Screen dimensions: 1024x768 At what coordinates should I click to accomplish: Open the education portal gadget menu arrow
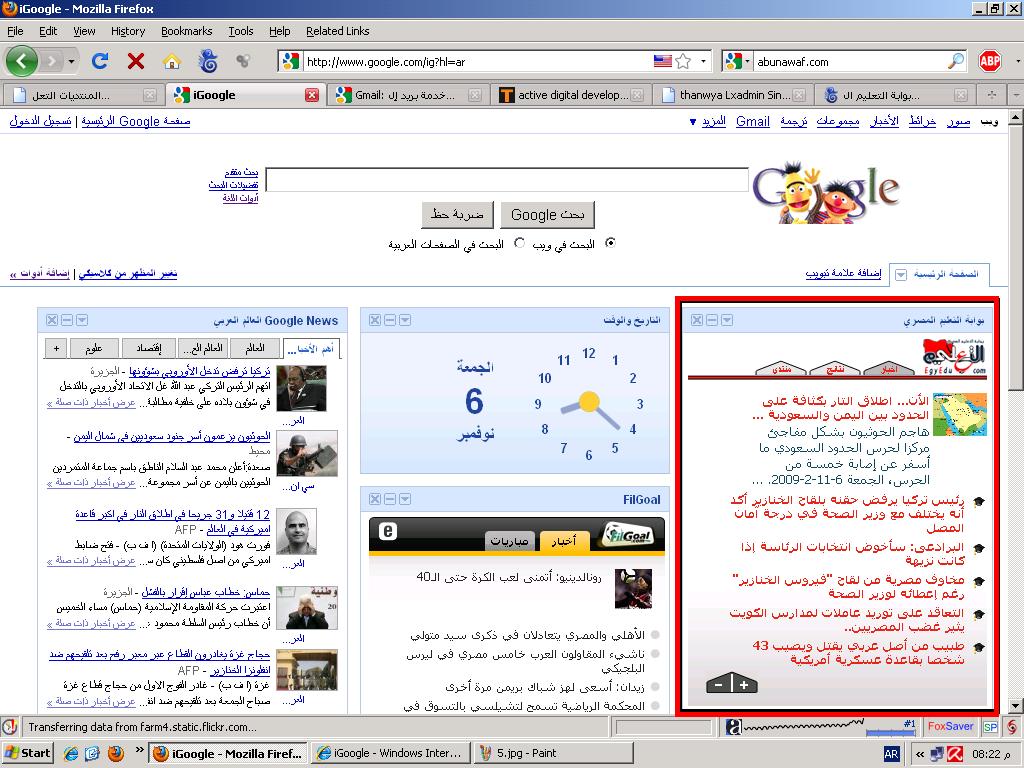[x=727, y=320]
